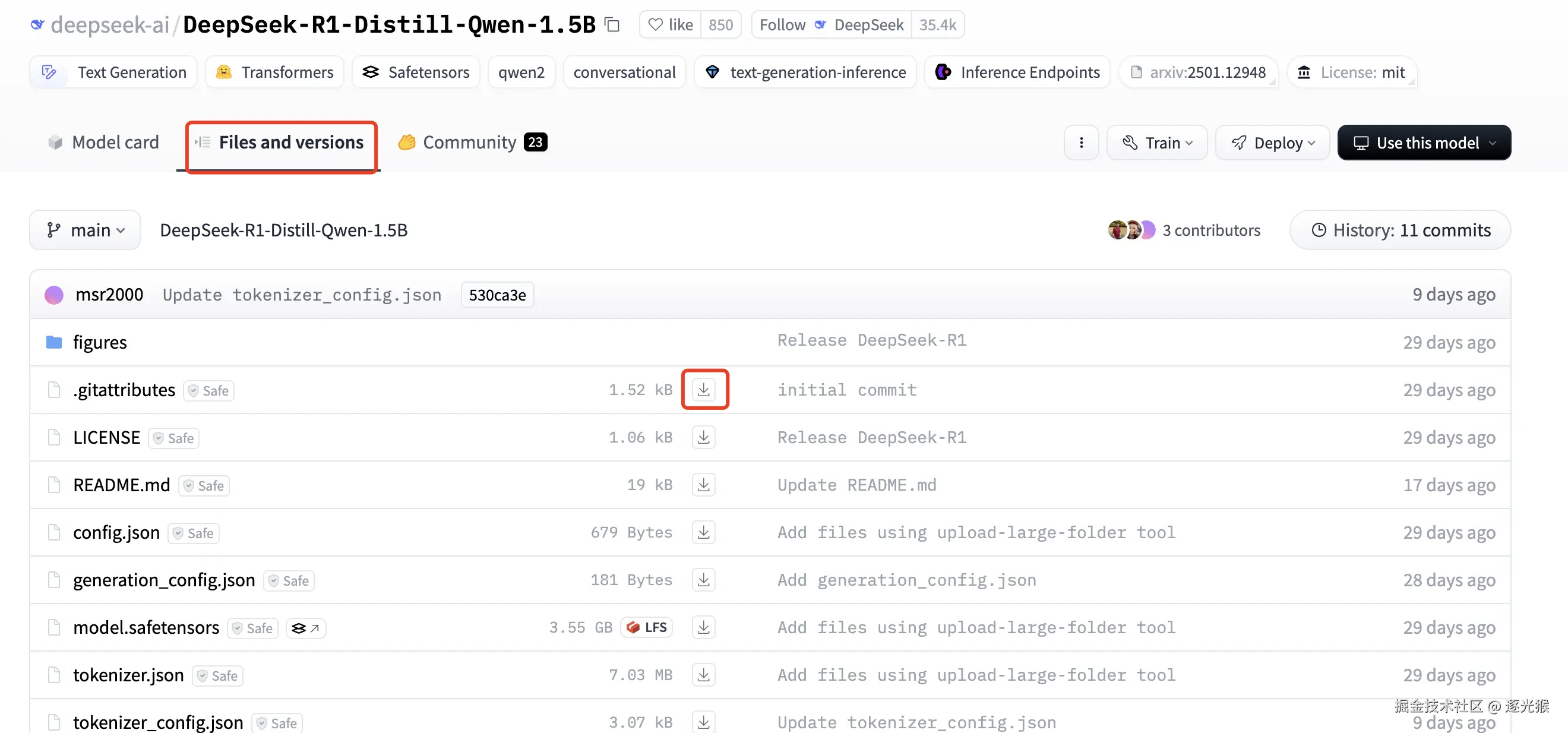View History: 11 commits
Screen dimensions: 1568x733
[1400, 230]
